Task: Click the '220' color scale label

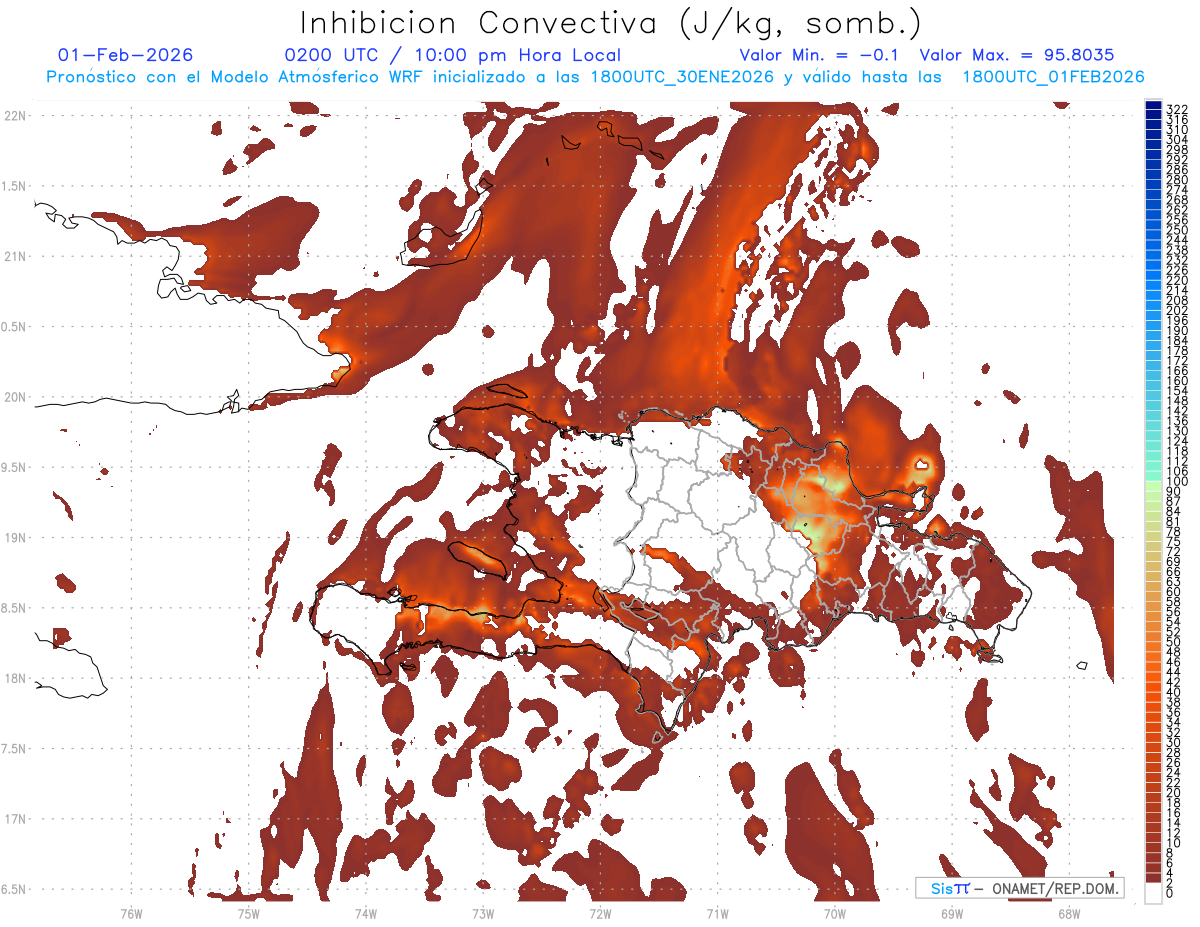Action: click(x=1177, y=280)
